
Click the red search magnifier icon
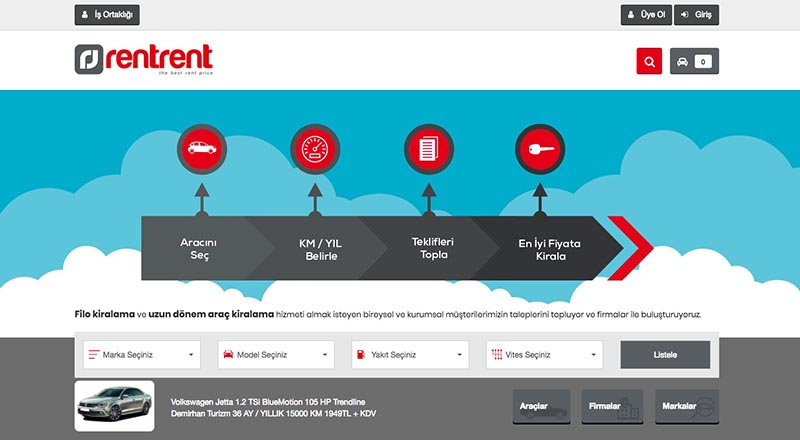point(649,61)
